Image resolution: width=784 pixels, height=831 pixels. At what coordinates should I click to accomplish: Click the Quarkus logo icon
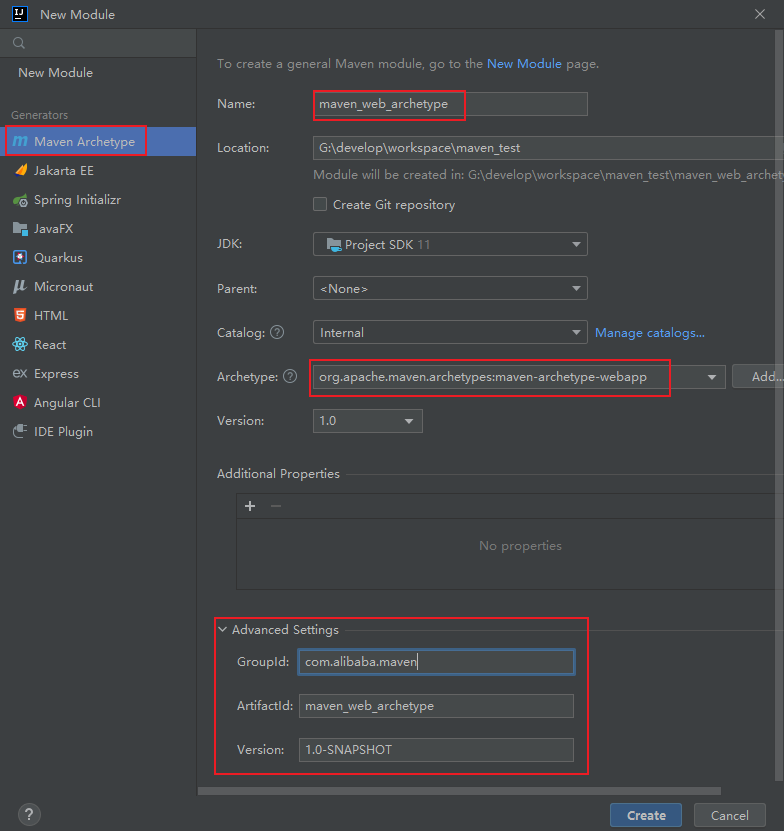coord(20,258)
